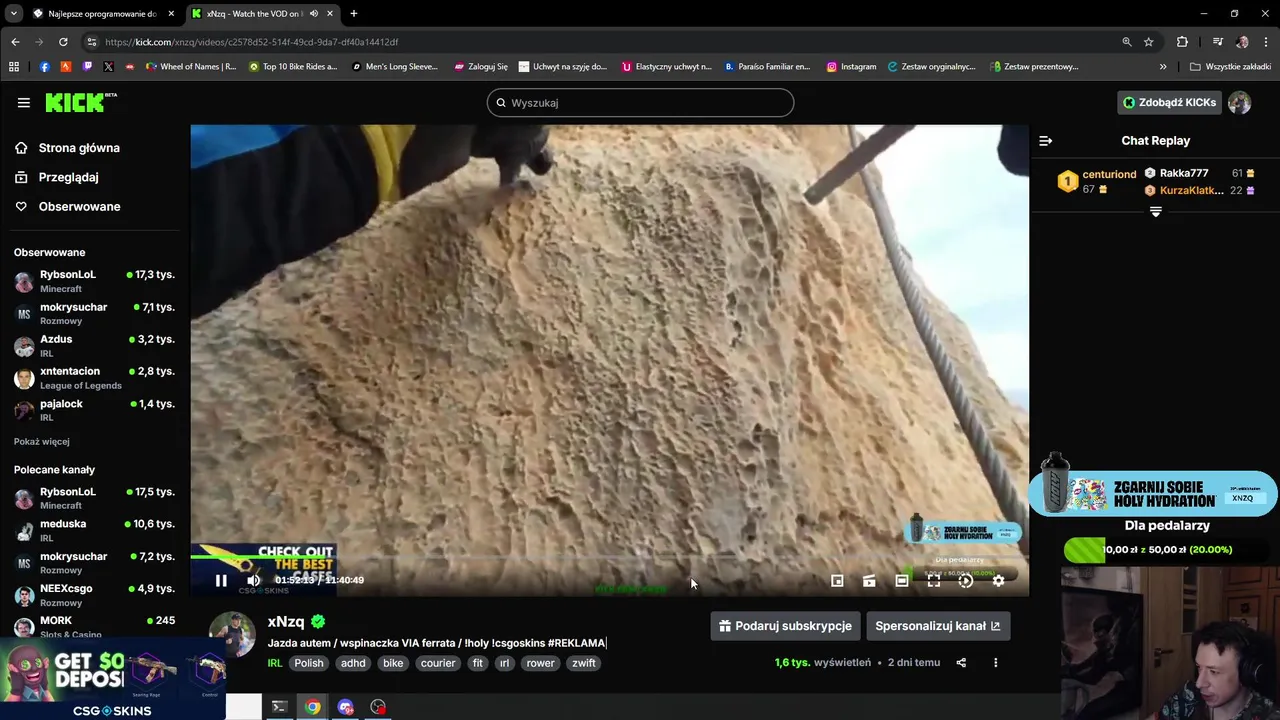The height and width of the screenshot is (720, 1280).
Task: Select the adhd tag
Action: click(353, 663)
